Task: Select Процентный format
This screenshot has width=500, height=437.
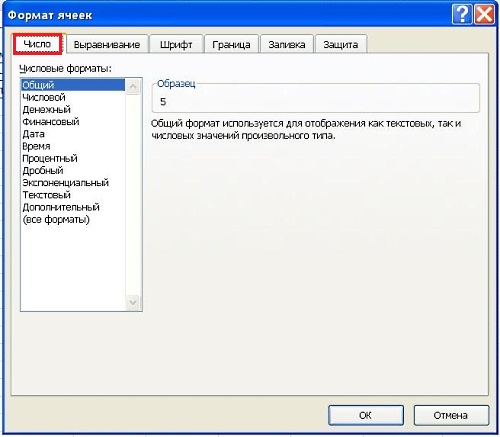Action: point(50,158)
